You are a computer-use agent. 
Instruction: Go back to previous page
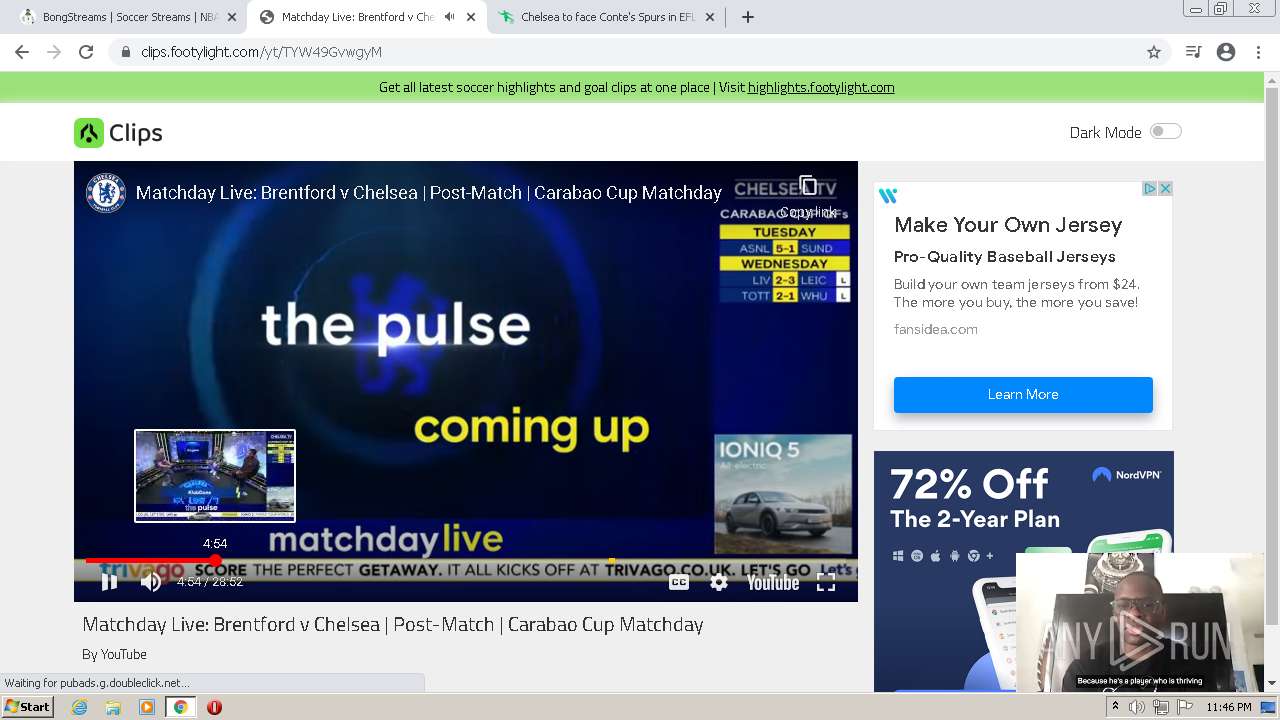coord(22,52)
